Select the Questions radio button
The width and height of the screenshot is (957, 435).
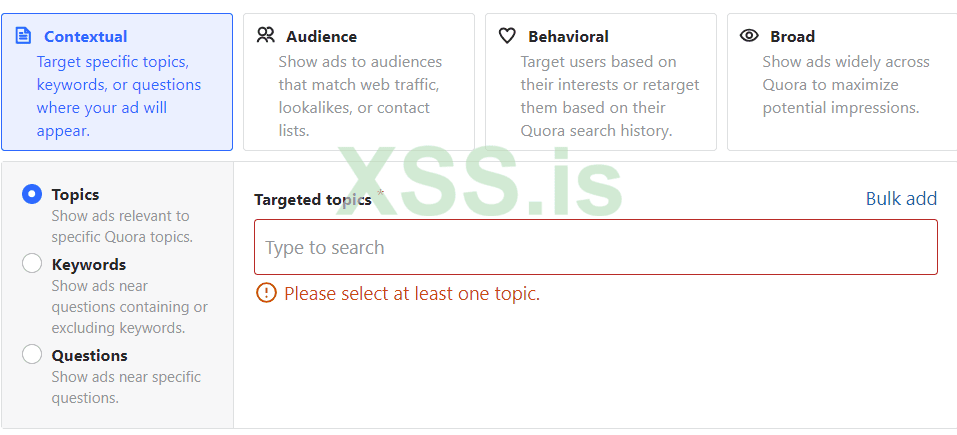[x=32, y=354]
